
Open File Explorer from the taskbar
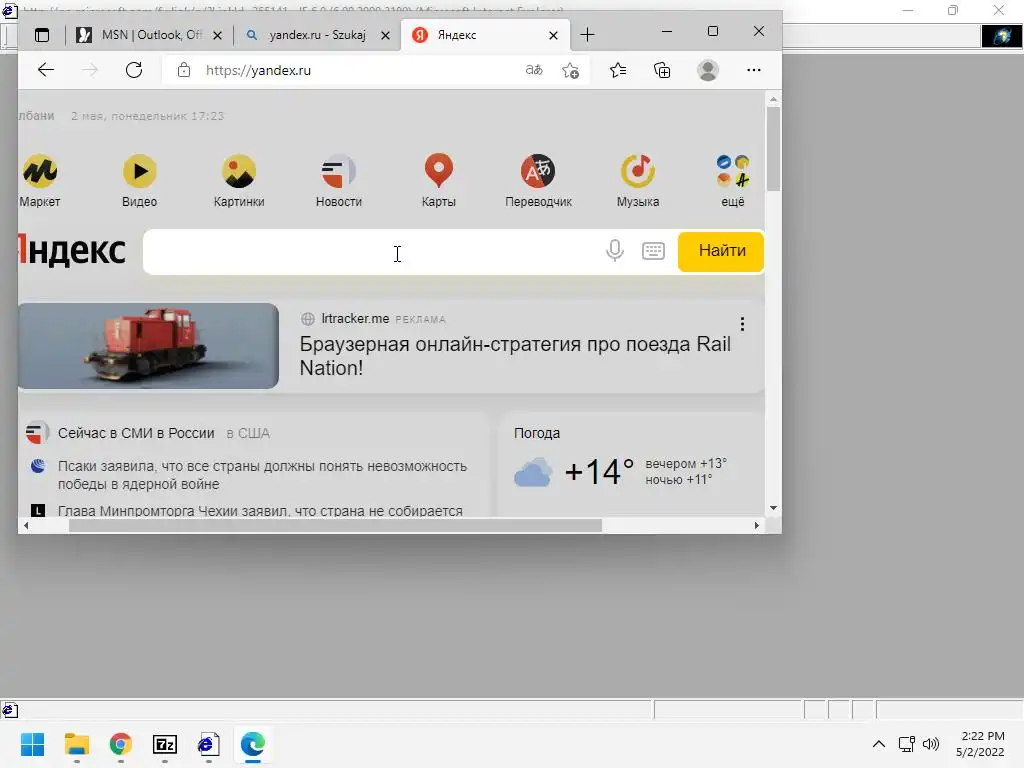coord(76,744)
